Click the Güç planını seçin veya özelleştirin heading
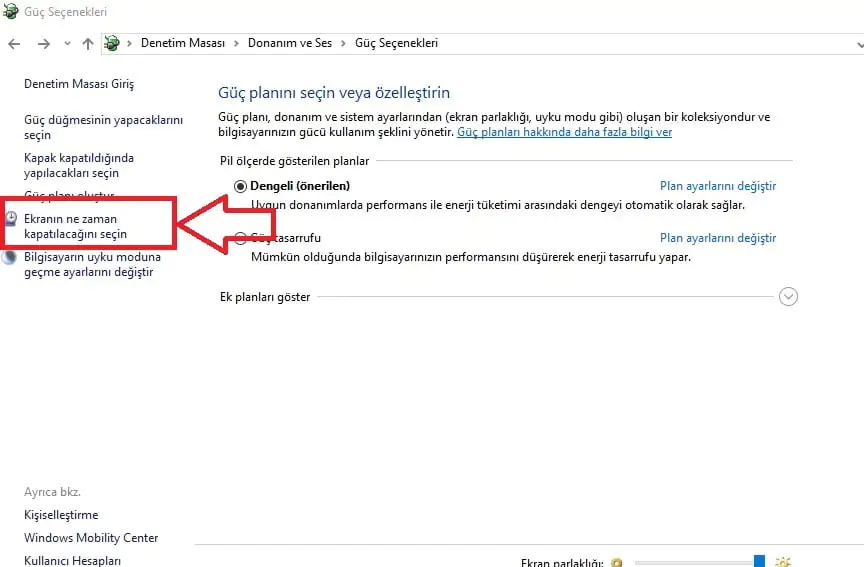 click(334, 93)
